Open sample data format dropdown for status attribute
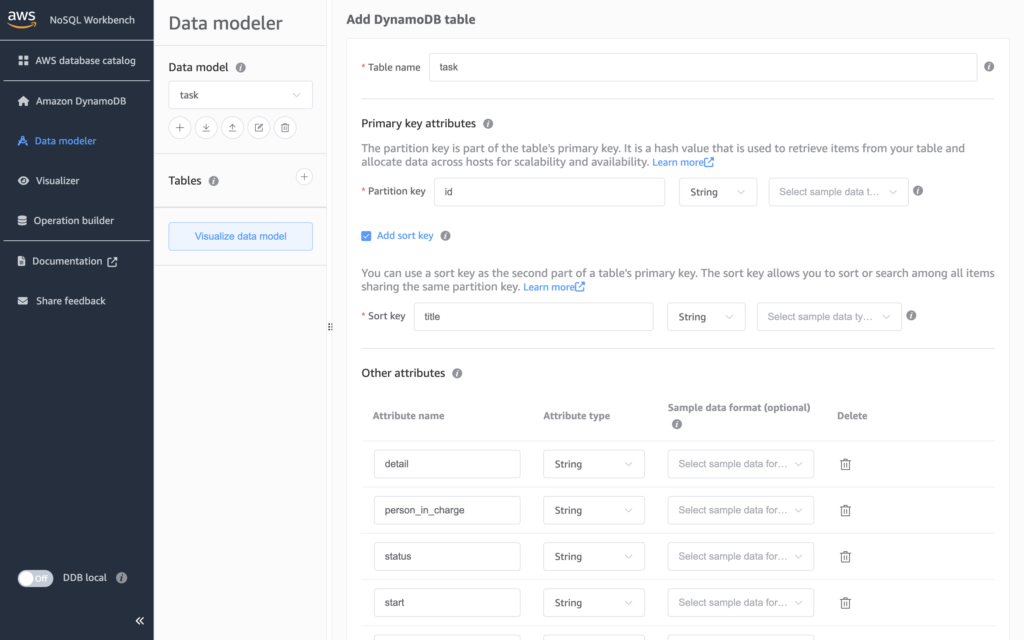 pos(740,556)
